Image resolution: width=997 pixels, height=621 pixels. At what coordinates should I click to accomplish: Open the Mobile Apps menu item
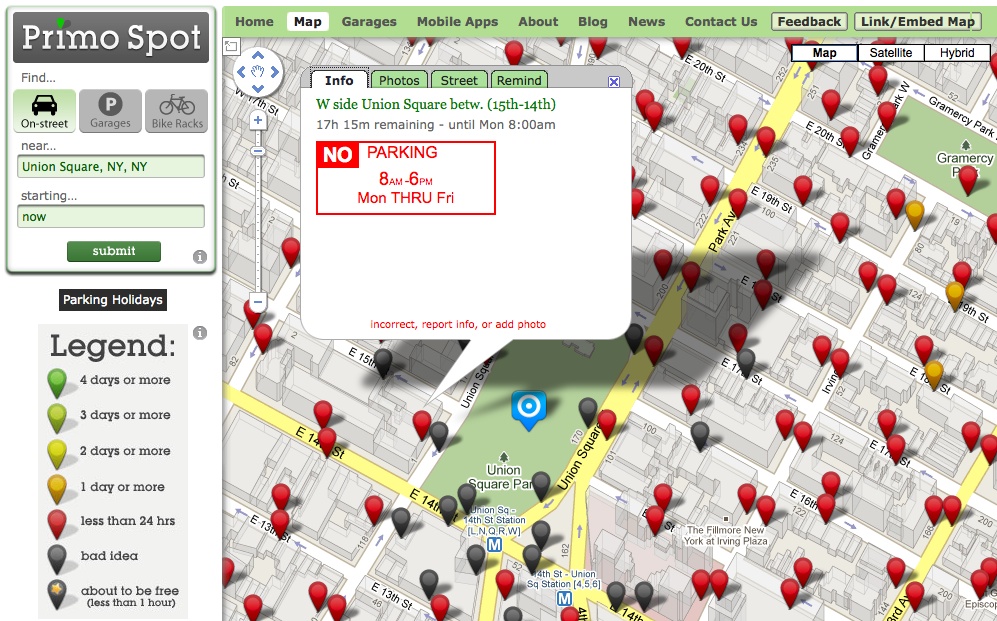(x=456, y=21)
